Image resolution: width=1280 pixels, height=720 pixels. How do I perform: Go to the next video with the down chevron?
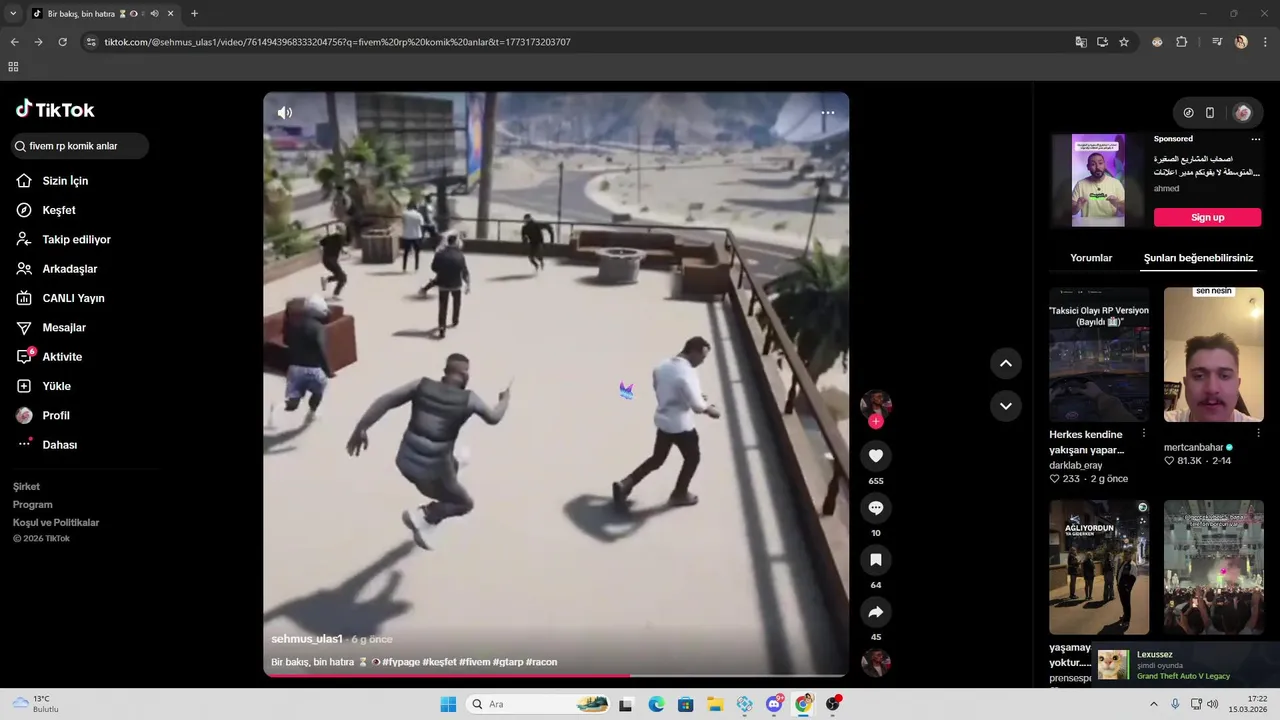(1006, 406)
